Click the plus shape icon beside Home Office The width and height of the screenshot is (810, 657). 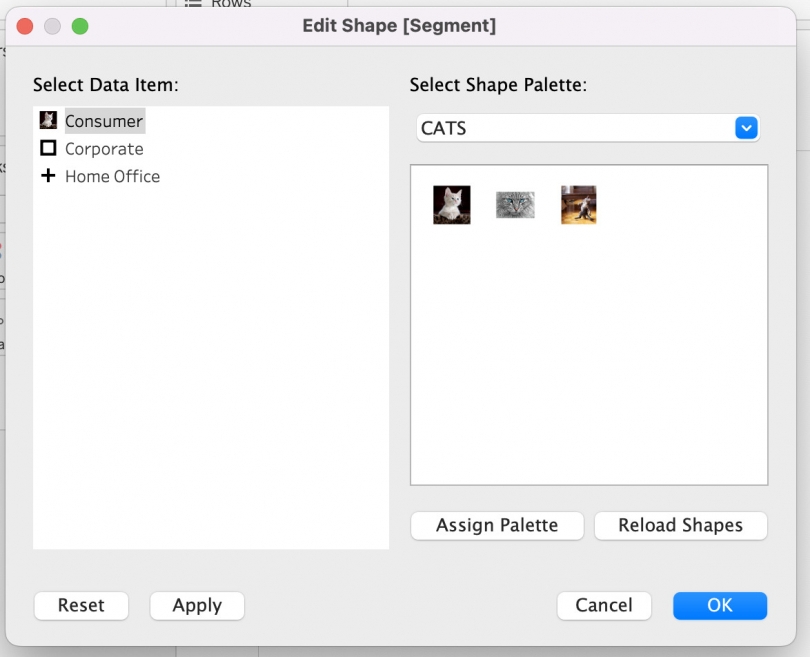click(47, 176)
